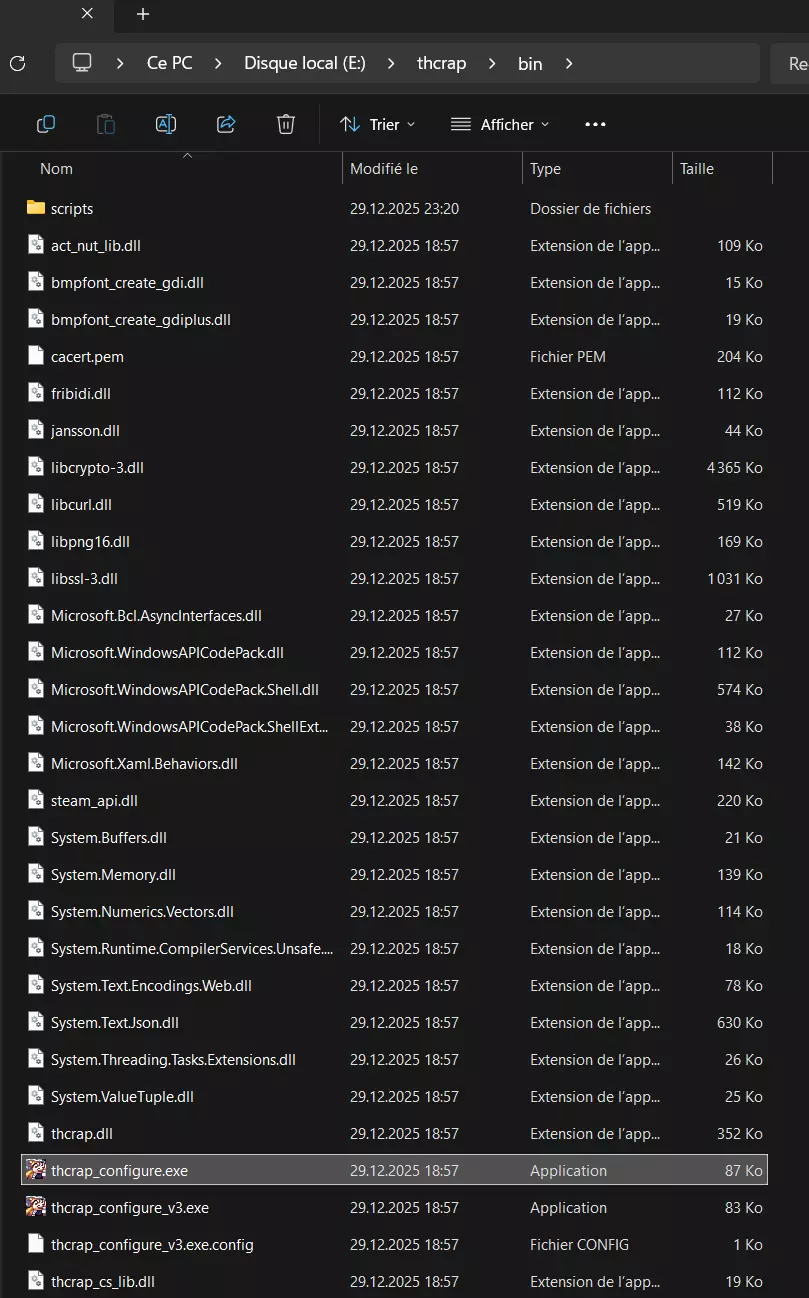Click the refresh icon beside address bar
The width and height of the screenshot is (809, 1298).
[x=17, y=63]
